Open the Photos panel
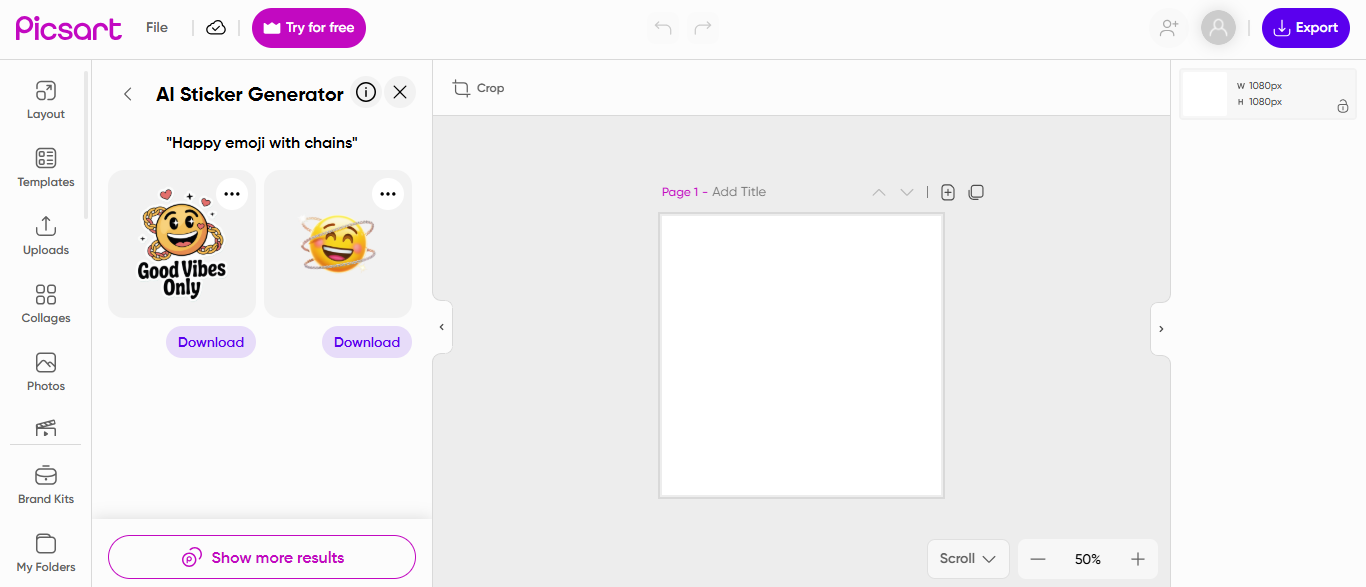 46,372
